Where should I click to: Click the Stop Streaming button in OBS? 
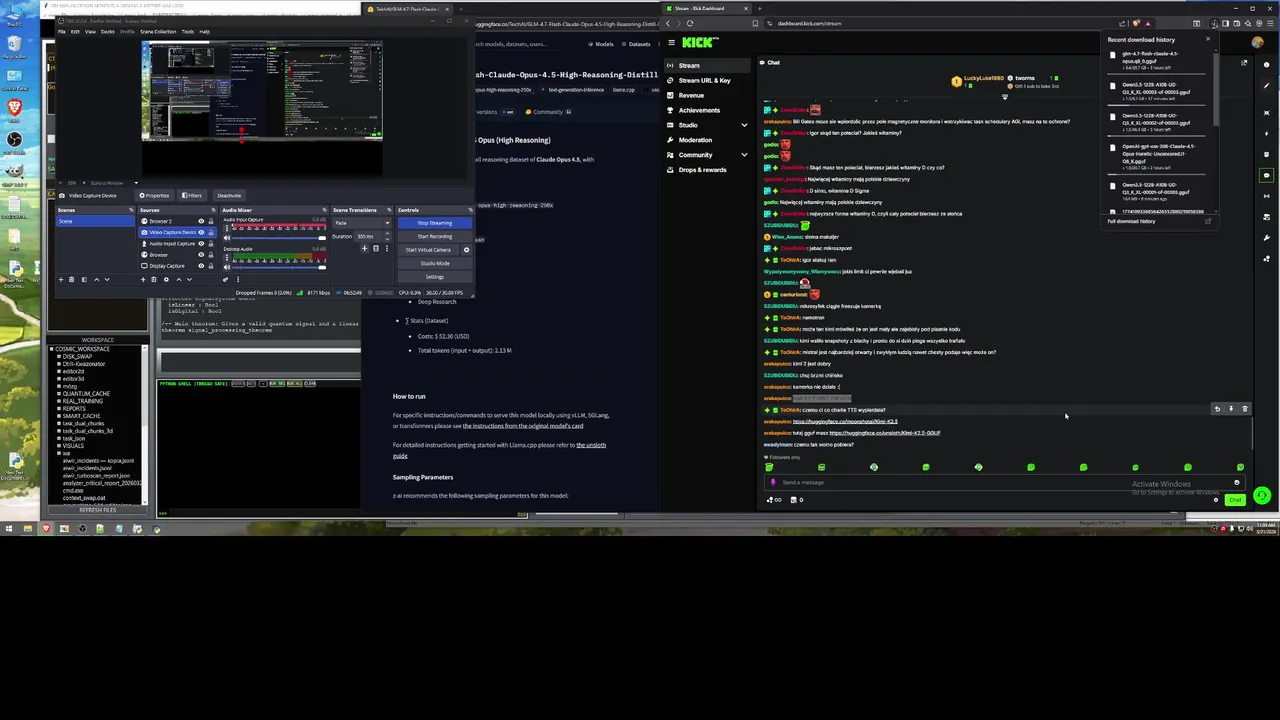[x=435, y=223]
